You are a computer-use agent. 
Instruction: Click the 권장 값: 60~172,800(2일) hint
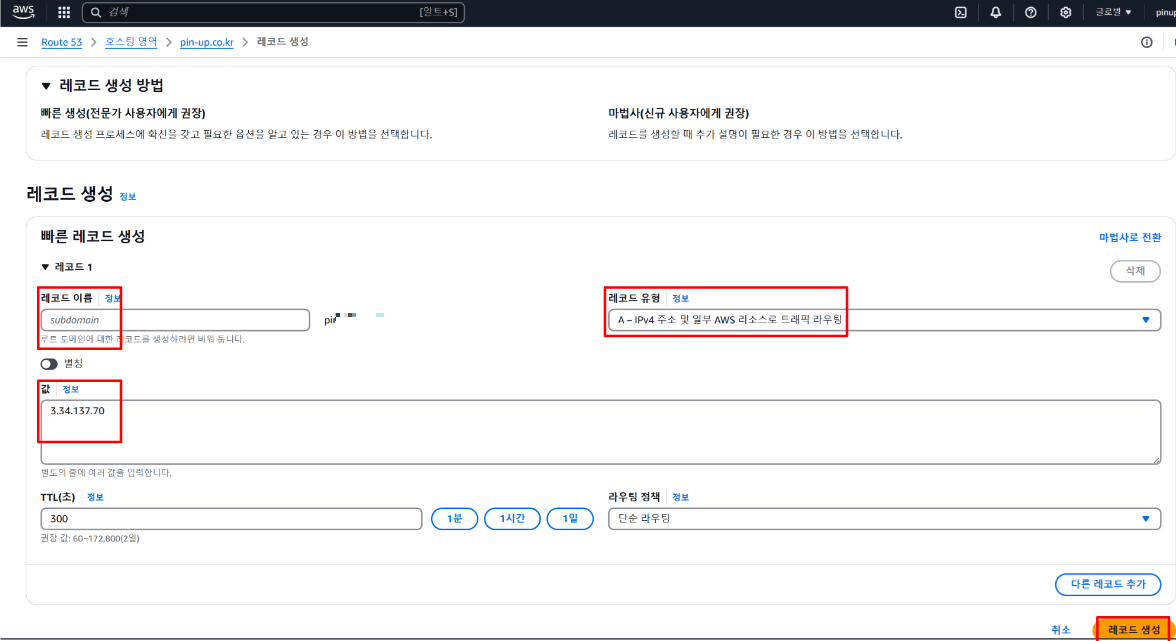click(x=90, y=538)
